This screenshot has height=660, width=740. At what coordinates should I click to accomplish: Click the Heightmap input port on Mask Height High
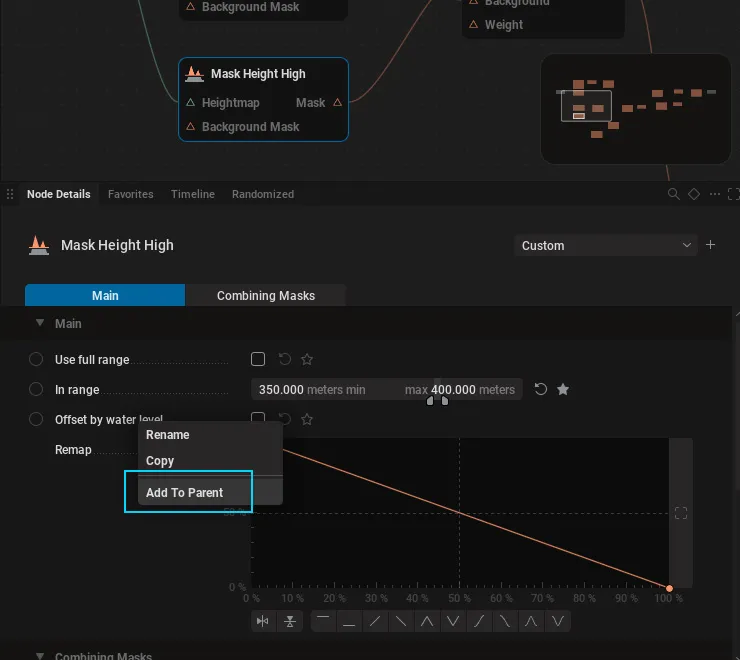coord(191,102)
